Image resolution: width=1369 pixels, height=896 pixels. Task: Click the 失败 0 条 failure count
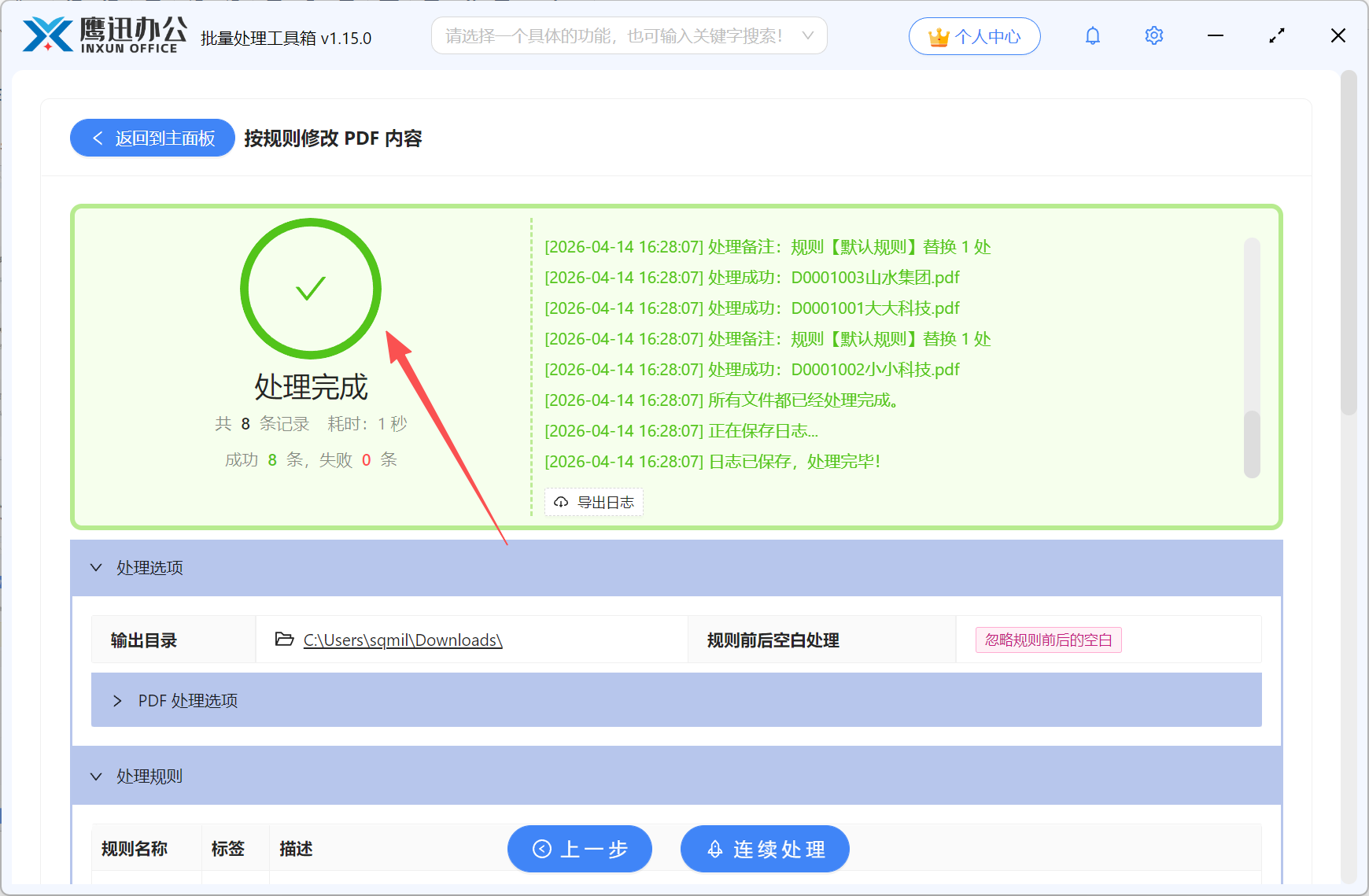click(x=358, y=460)
